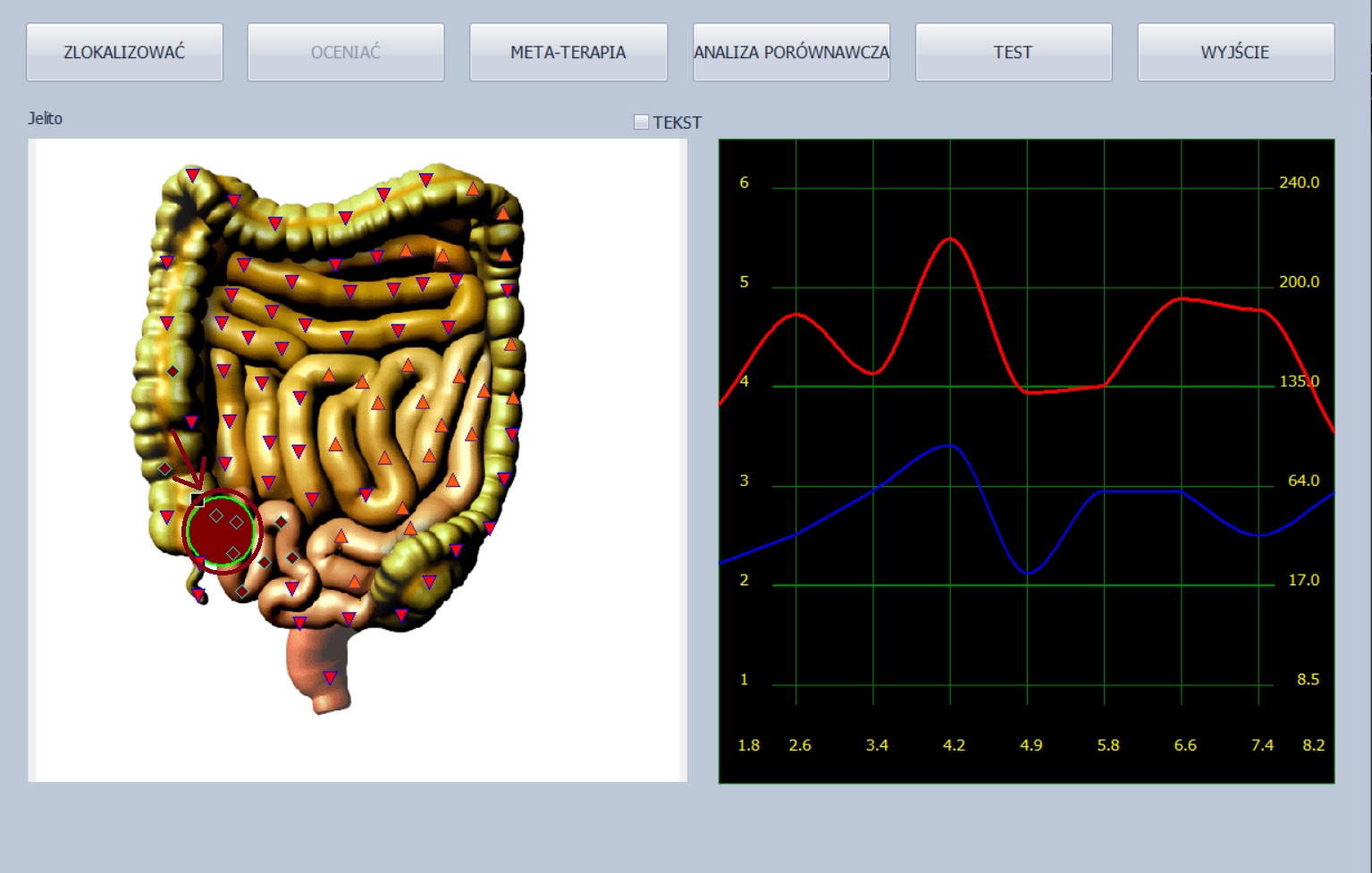
Task: Click the highest peak of the blue curve
Action: pos(948,445)
